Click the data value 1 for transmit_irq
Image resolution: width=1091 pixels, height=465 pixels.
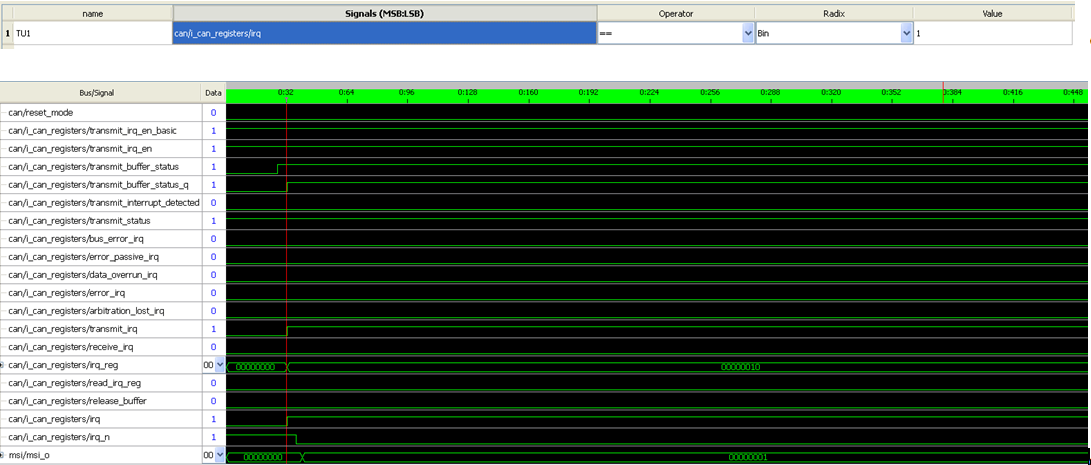point(214,329)
